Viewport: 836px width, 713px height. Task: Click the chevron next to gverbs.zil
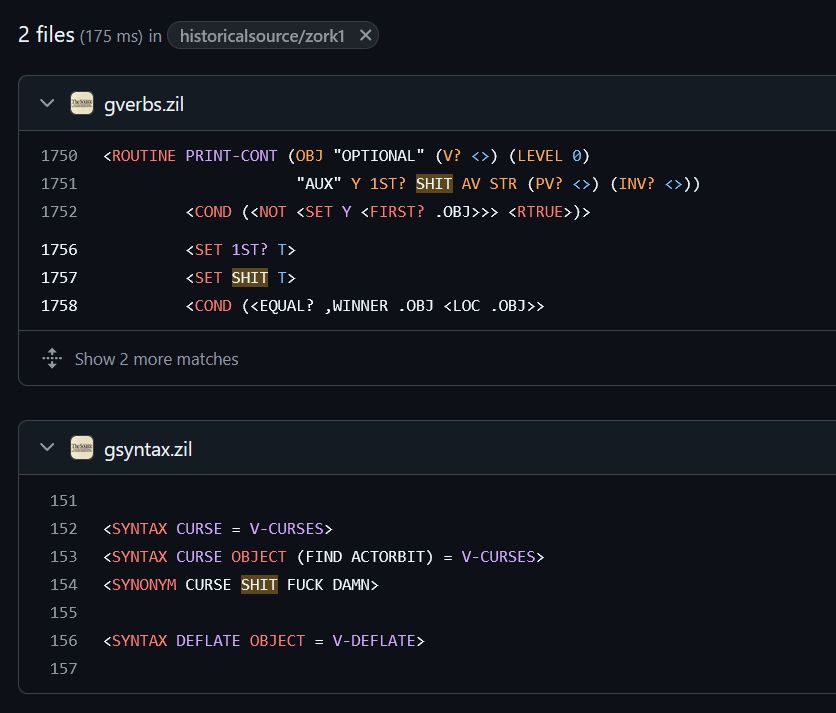click(46, 103)
